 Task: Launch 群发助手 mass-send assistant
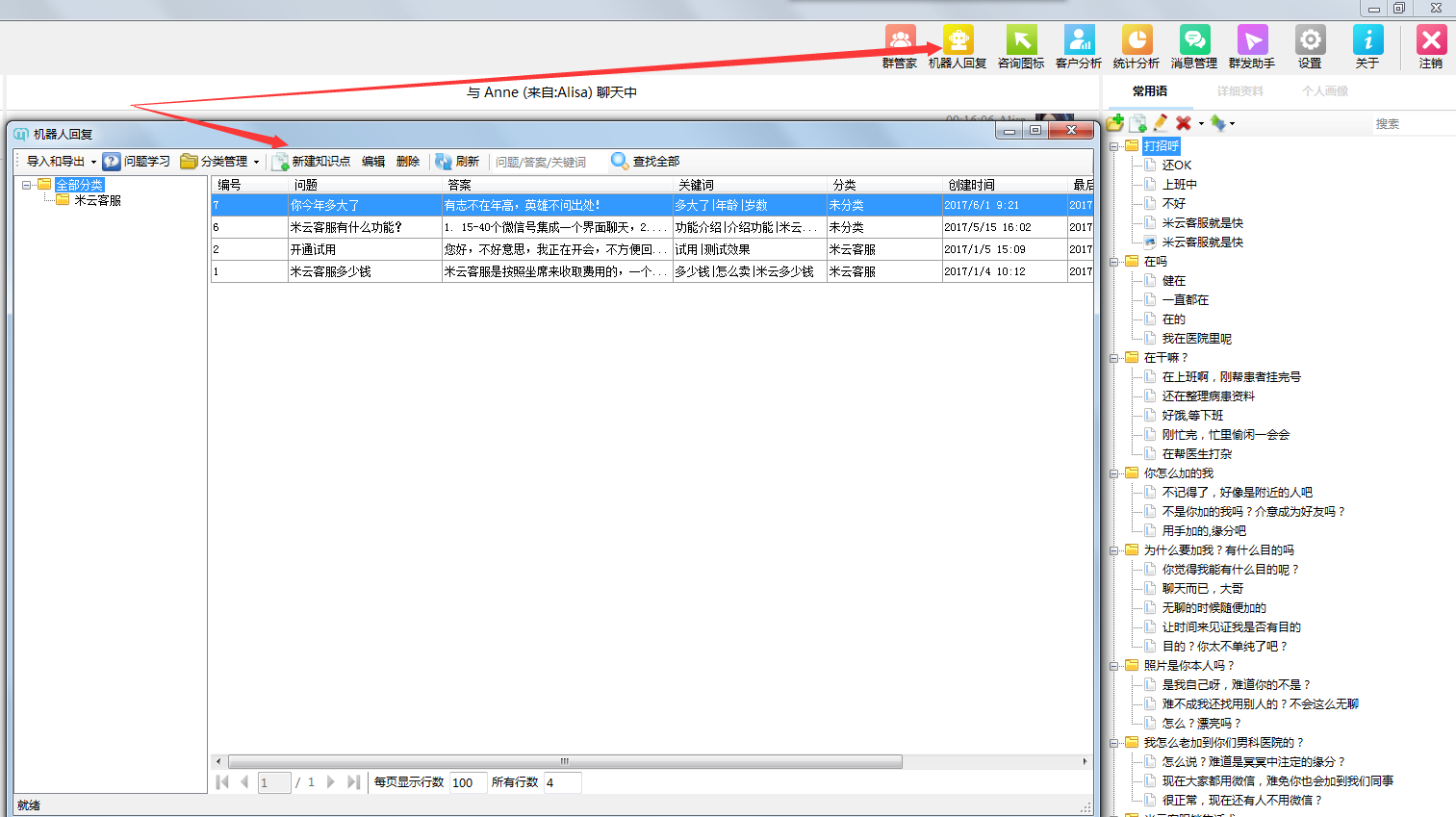click(1252, 46)
